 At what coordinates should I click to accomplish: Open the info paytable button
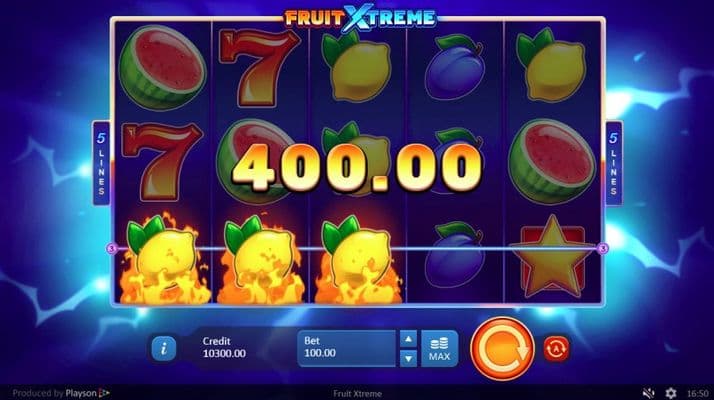pos(163,349)
